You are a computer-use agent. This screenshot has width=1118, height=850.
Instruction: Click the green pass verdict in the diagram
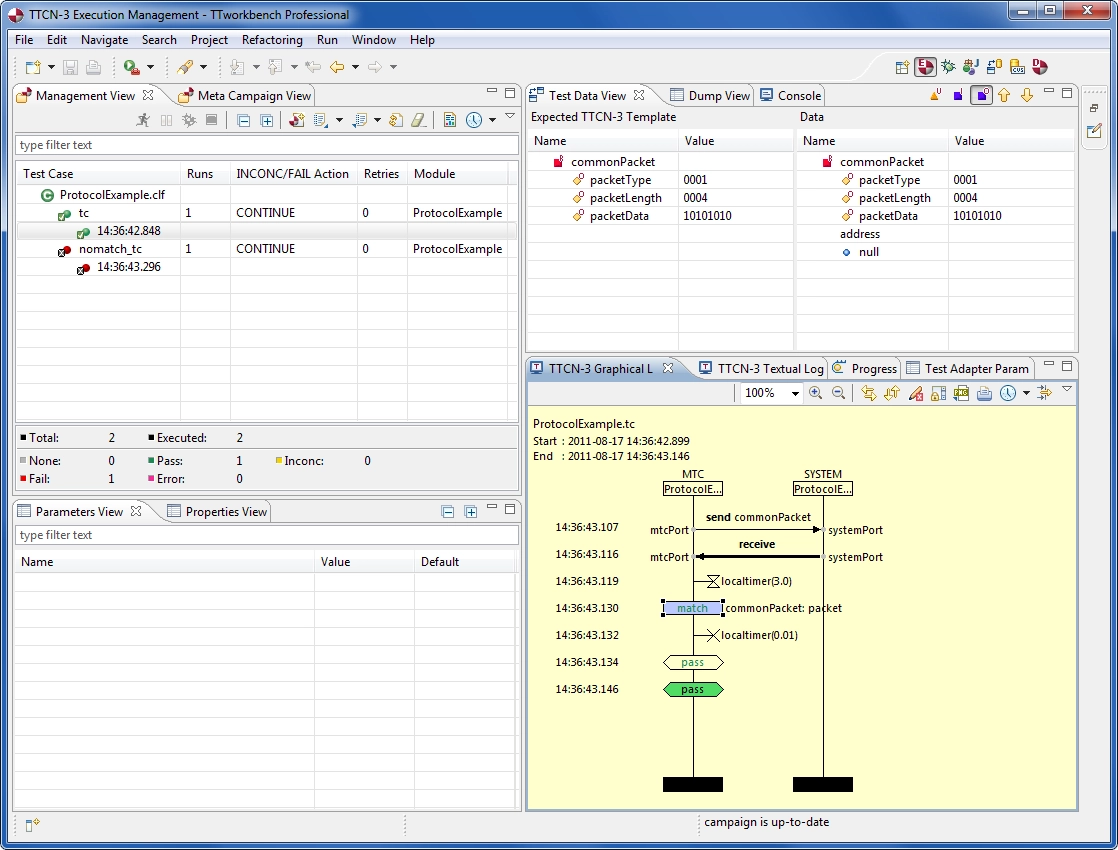692,689
